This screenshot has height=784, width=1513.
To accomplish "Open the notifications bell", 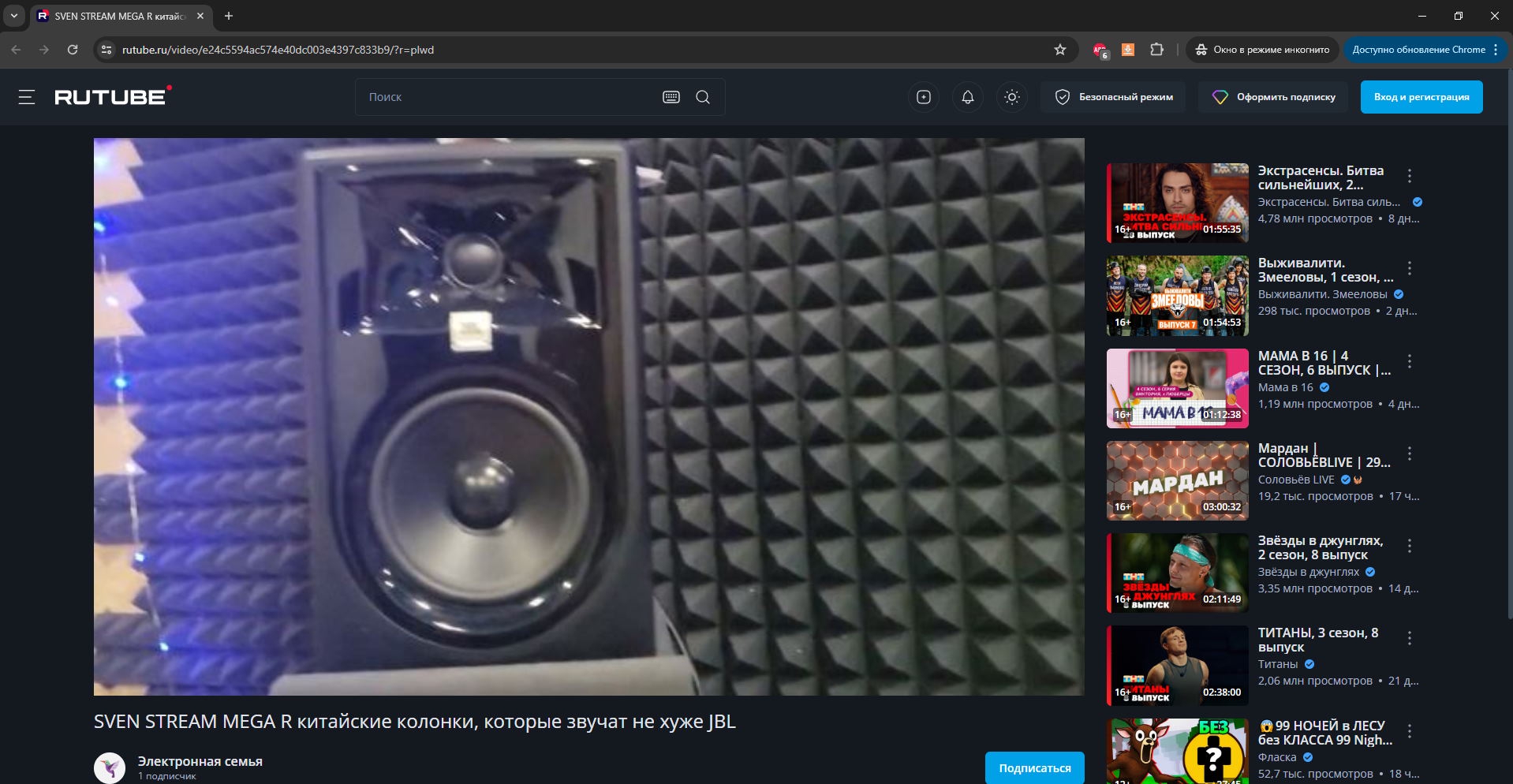I will tap(968, 97).
